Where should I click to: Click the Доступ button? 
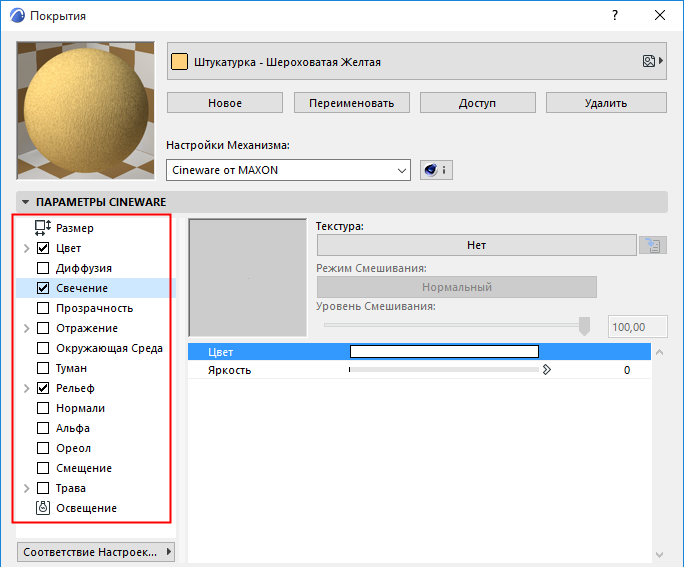click(x=478, y=103)
